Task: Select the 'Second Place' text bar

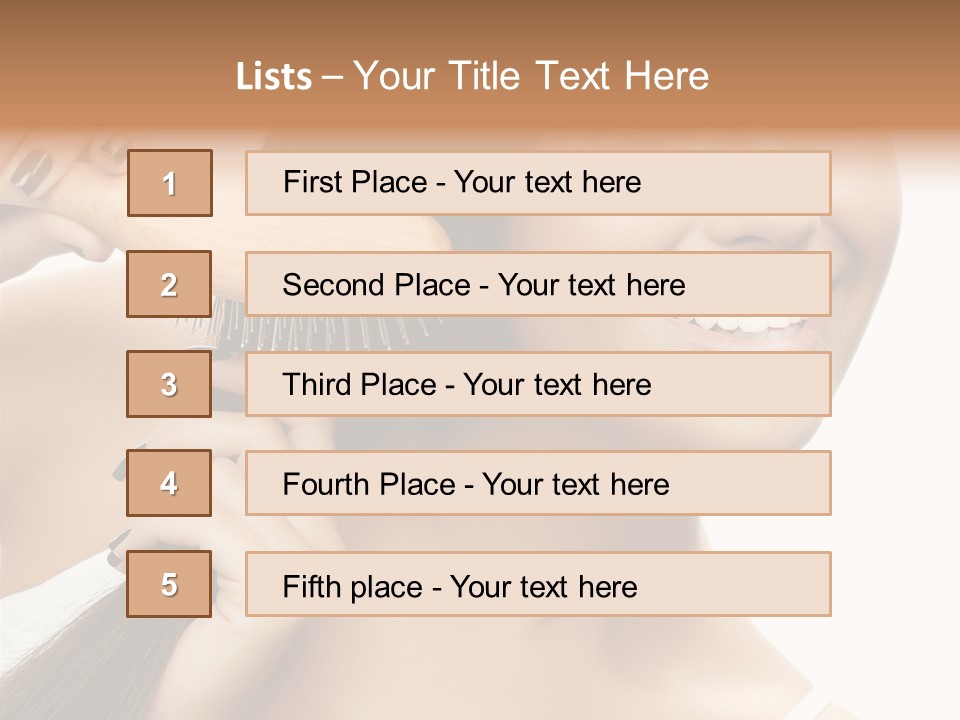Action: [x=538, y=284]
